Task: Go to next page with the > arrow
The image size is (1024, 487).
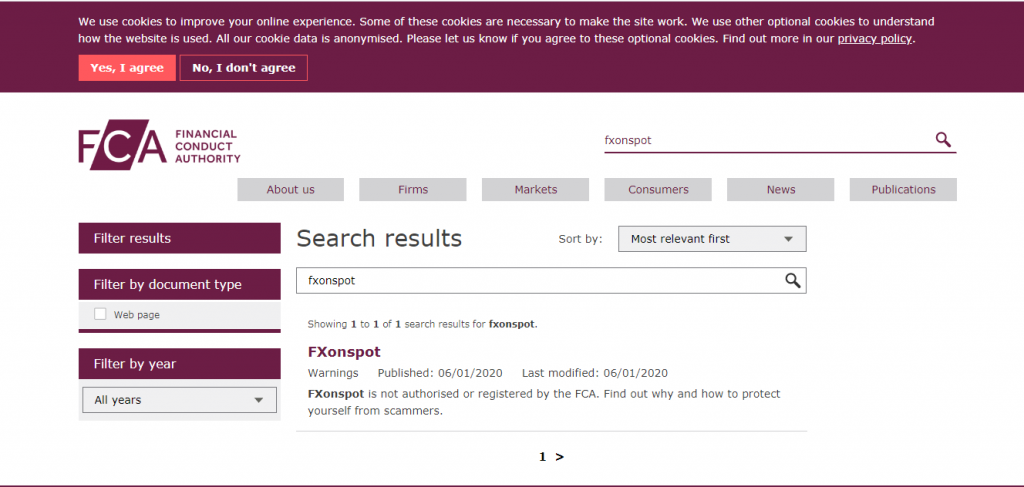Action: click(x=560, y=457)
